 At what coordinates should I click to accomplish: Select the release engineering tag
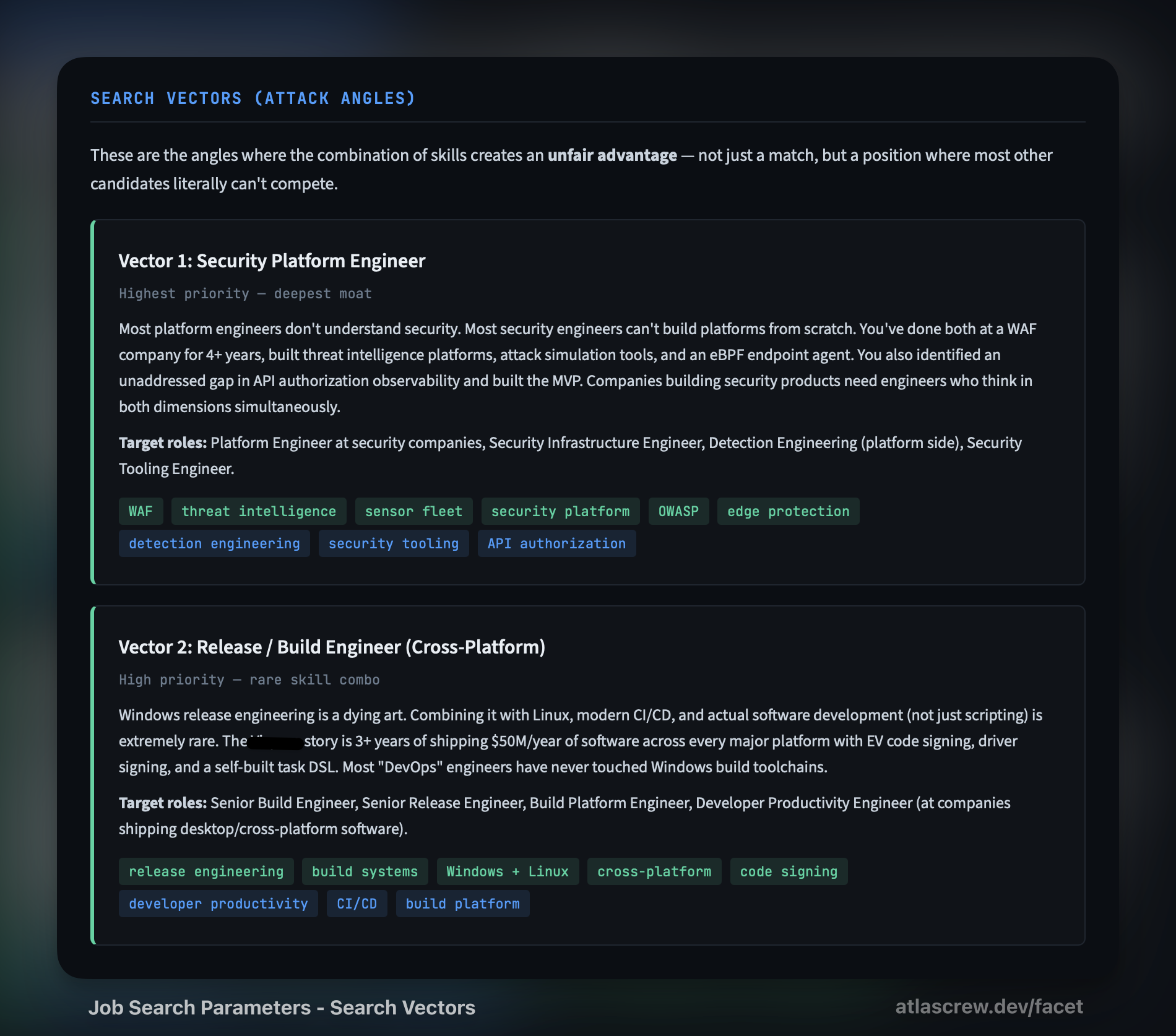pyautogui.click(x=206, y=871)
